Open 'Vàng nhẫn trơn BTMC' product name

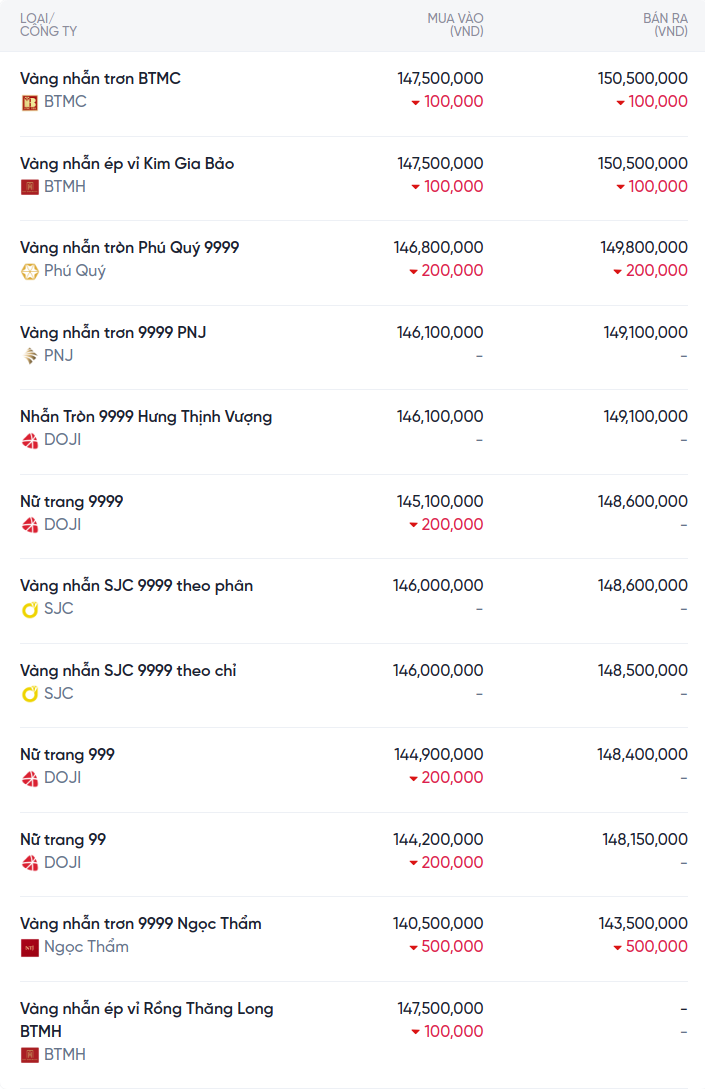coord(100,78)
